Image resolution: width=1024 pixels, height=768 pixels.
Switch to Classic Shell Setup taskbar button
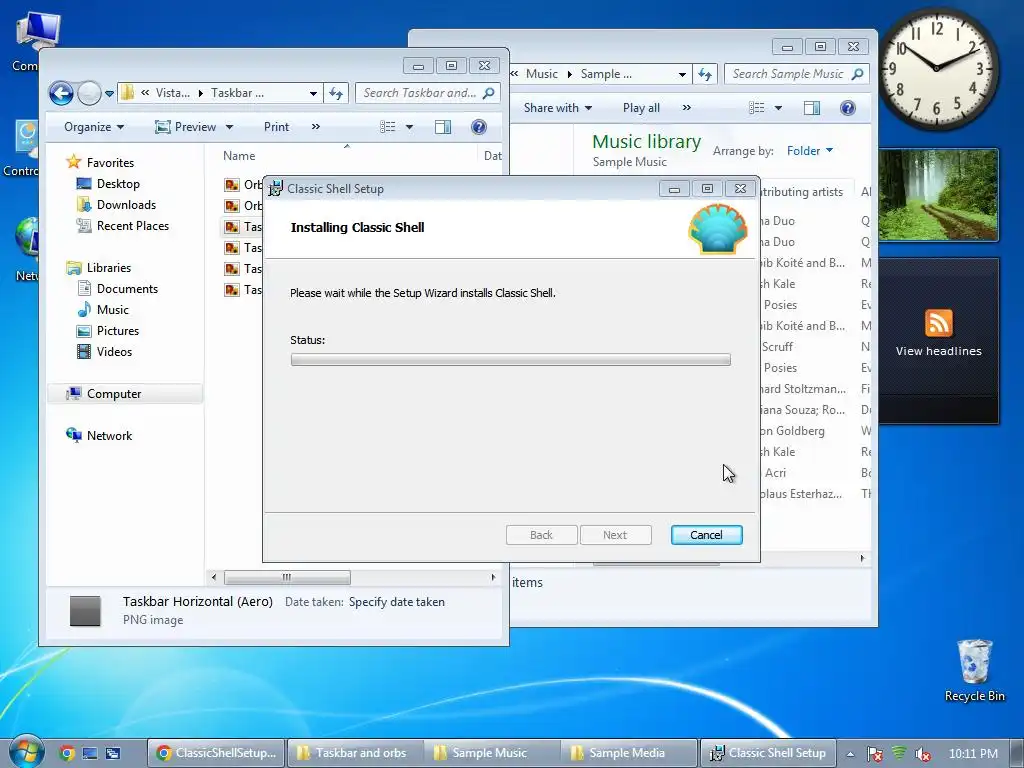pos(769,753)
